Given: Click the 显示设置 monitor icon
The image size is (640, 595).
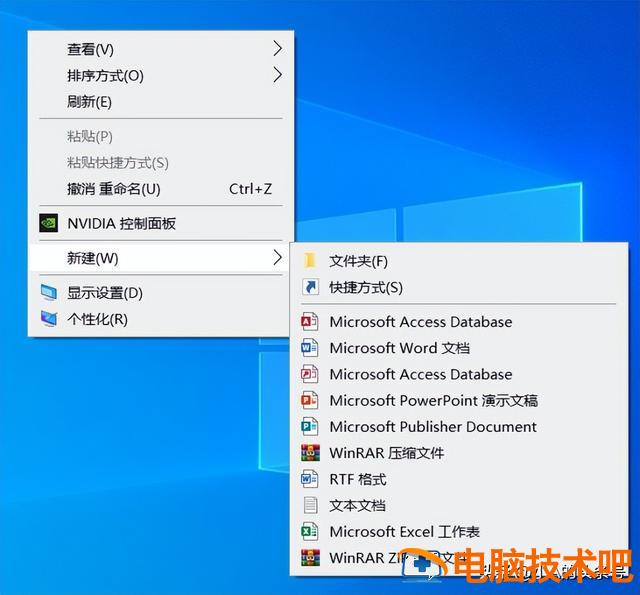Looking at the screenshot, I should coord(49,293).
